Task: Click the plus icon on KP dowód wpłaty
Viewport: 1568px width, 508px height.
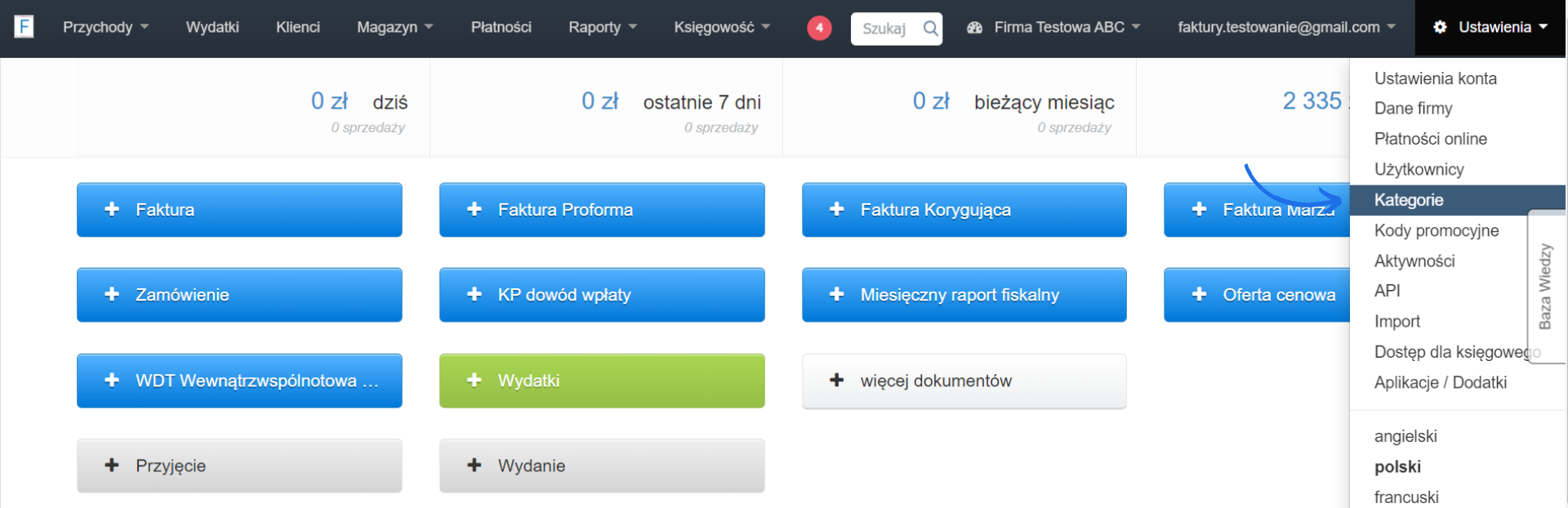Action: pos(474,294)
